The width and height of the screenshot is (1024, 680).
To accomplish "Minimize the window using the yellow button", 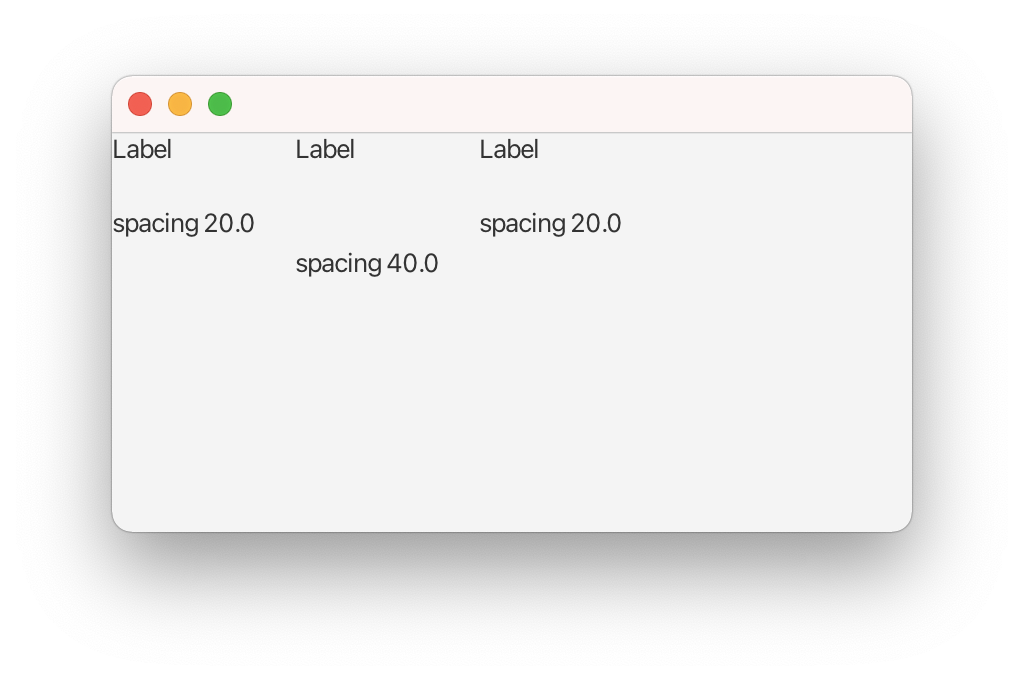I will 180,104.
